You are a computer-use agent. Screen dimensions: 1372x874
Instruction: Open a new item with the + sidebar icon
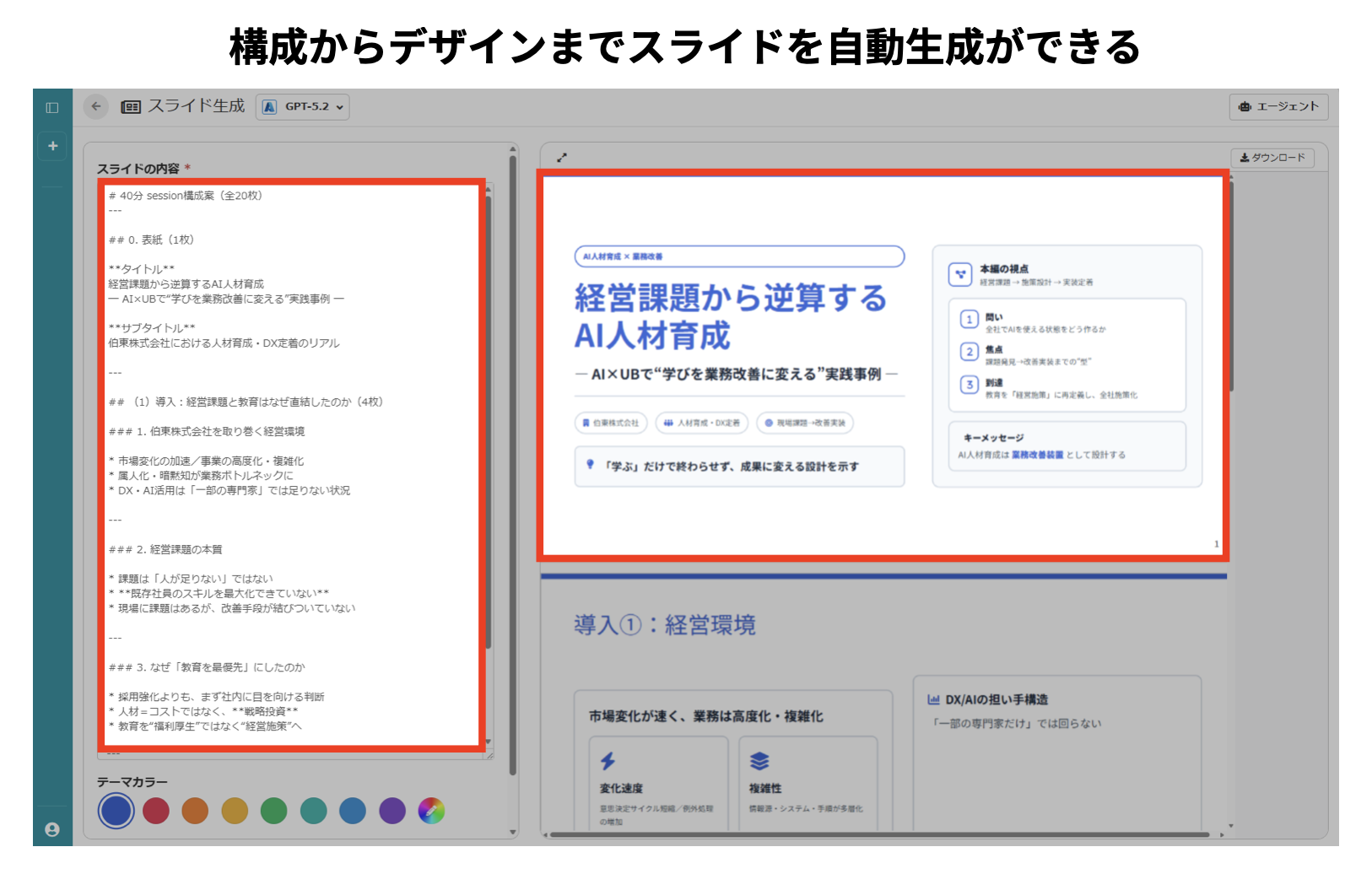[51, 146]
